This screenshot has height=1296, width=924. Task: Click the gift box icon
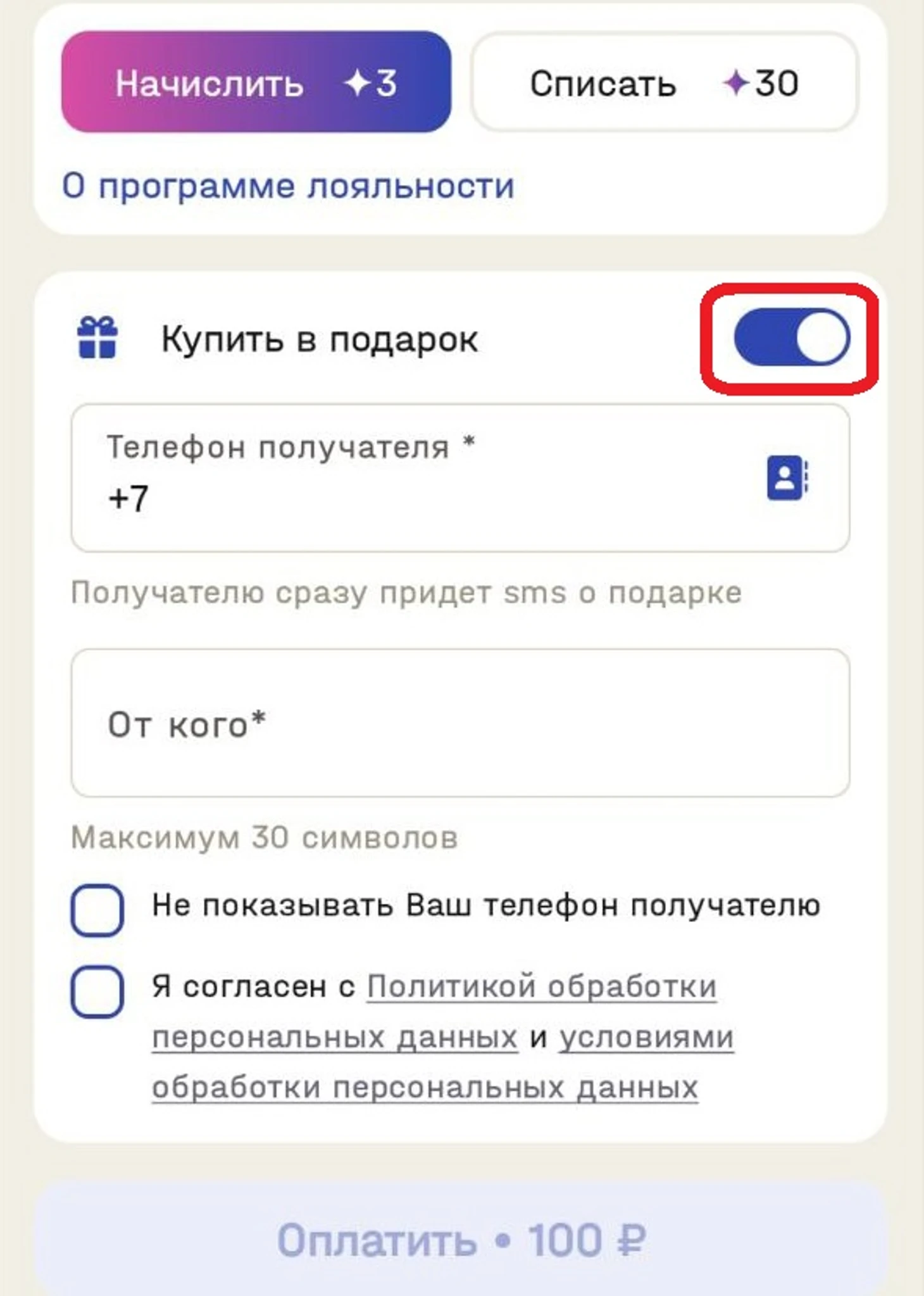pyautogui.click(x=97, y=337)
